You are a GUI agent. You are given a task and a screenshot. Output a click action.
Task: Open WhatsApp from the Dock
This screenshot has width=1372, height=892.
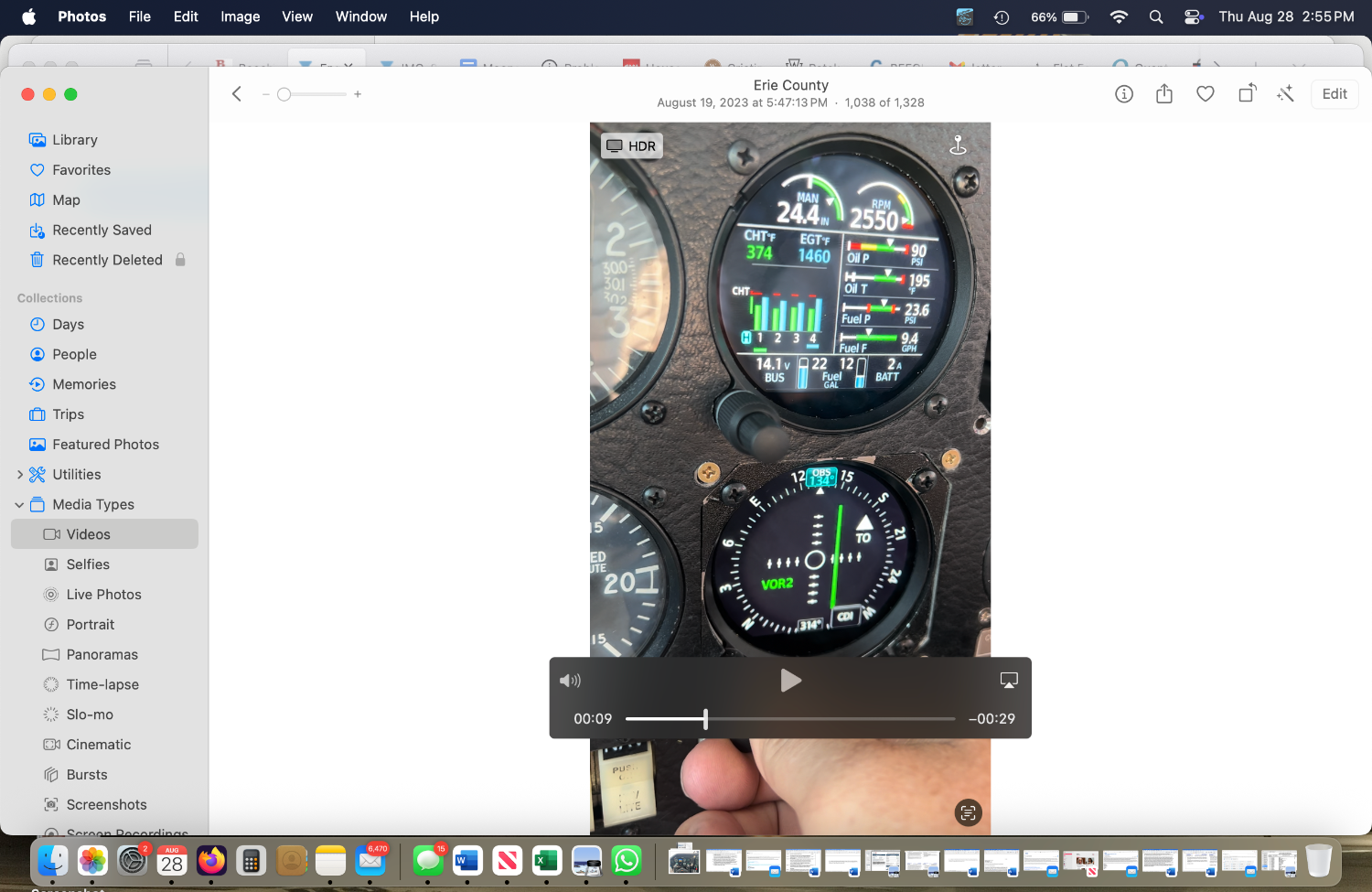pos(627,861)
